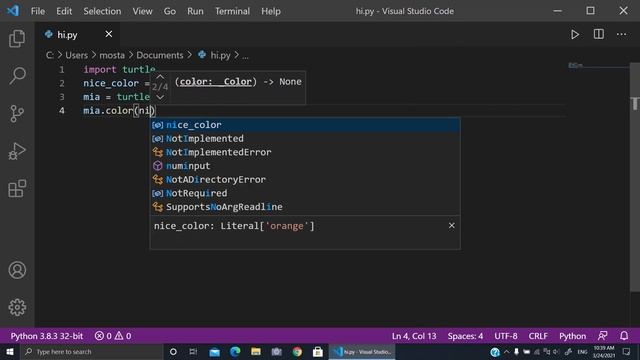Click line 1 import turtle code

(119, 69)
